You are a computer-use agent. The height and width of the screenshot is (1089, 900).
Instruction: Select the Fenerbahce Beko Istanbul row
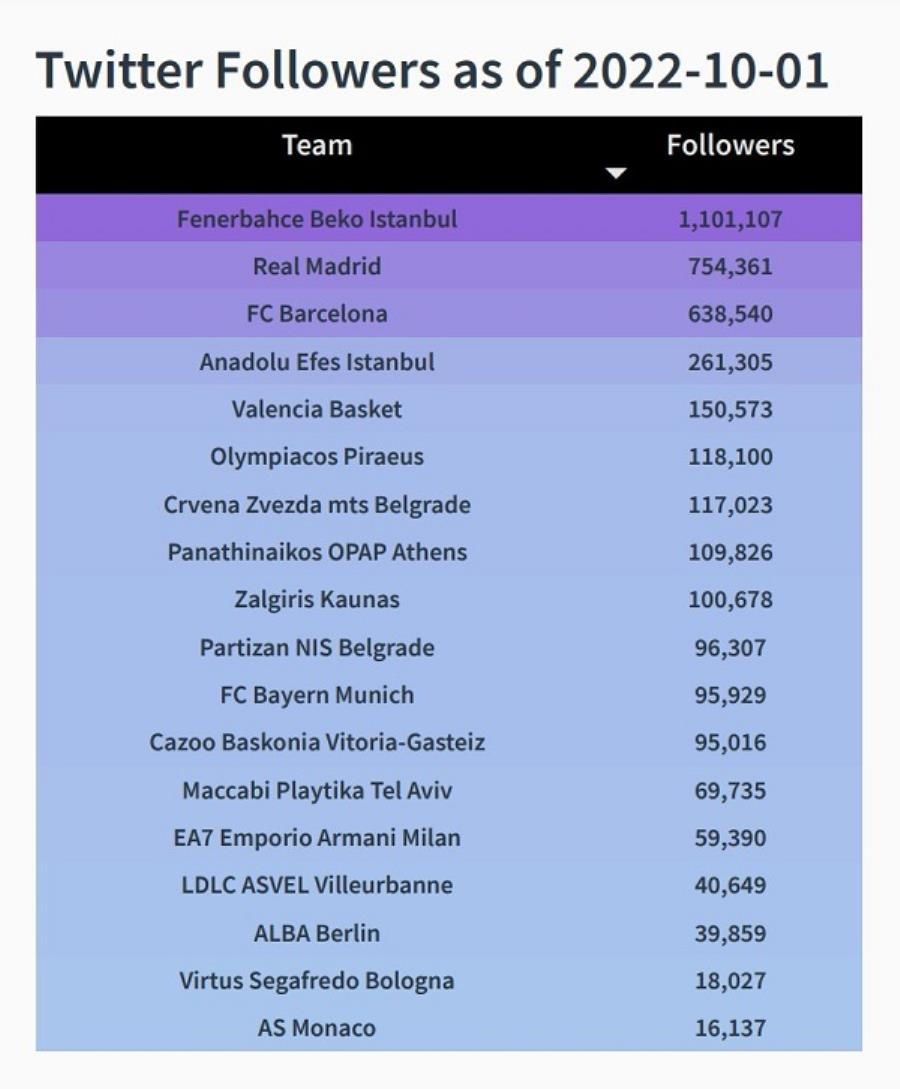tap(449, 219)
